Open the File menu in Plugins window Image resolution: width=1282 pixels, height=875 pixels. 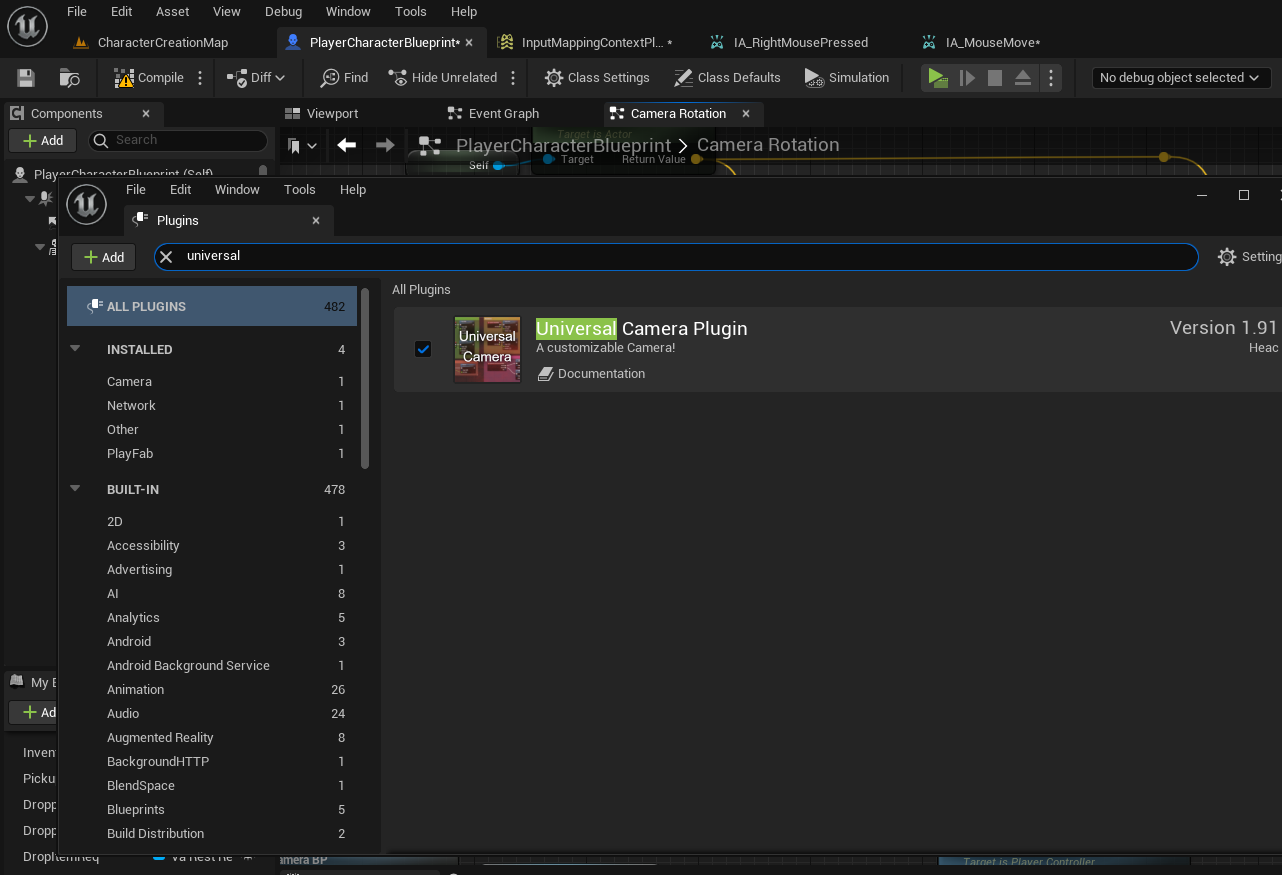136,189
